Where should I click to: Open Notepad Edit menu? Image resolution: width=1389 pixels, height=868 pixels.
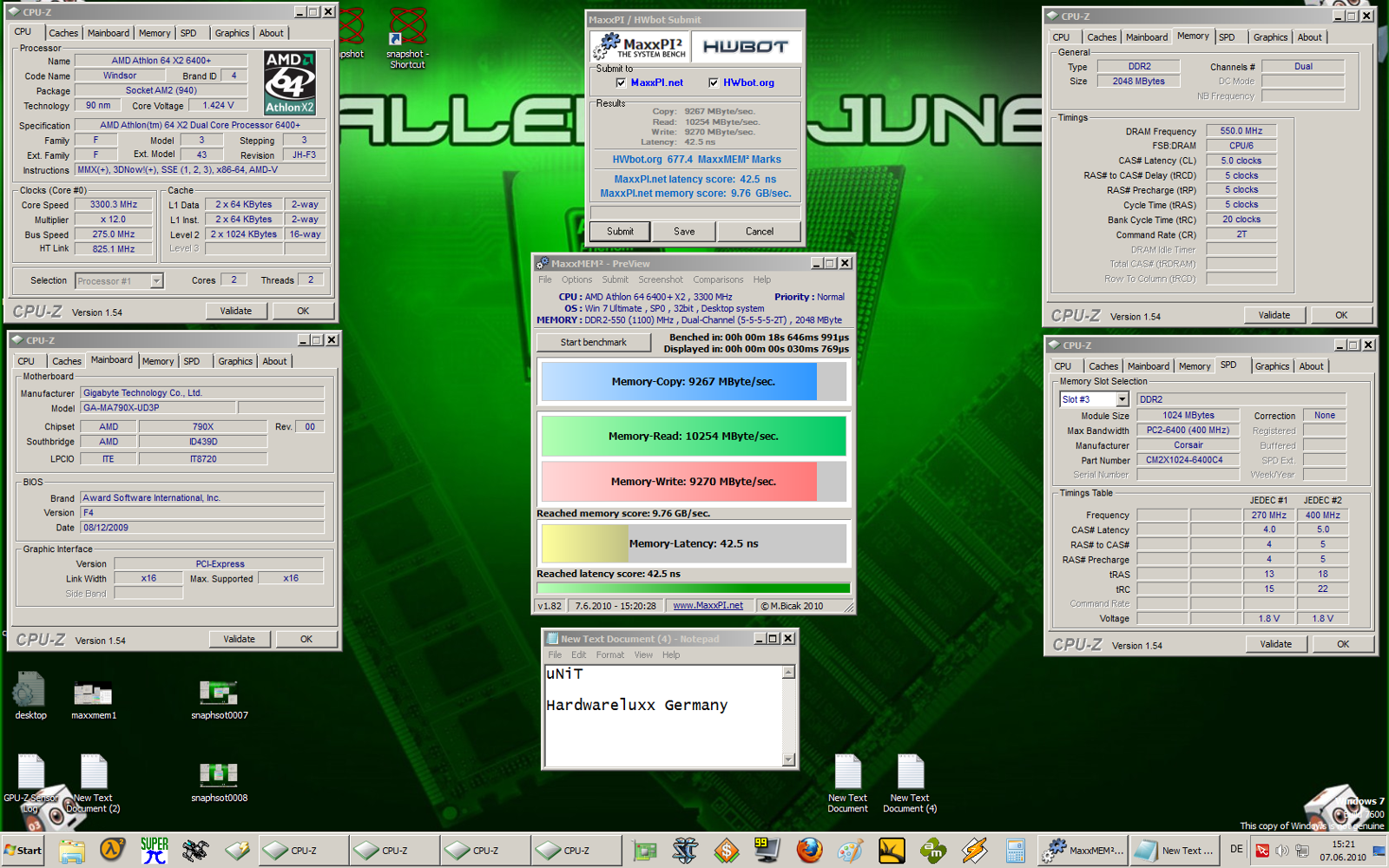(579, 654)
